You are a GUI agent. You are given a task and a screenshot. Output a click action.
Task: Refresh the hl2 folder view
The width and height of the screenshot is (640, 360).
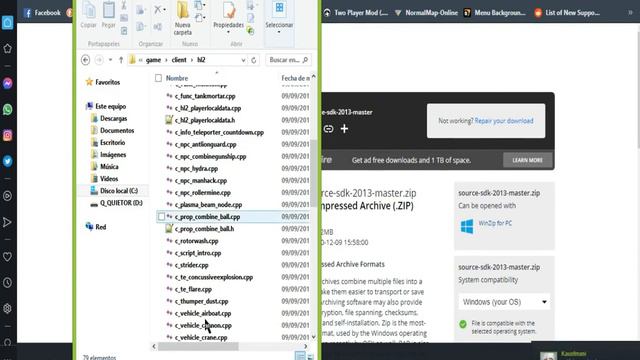pos(254,60)
